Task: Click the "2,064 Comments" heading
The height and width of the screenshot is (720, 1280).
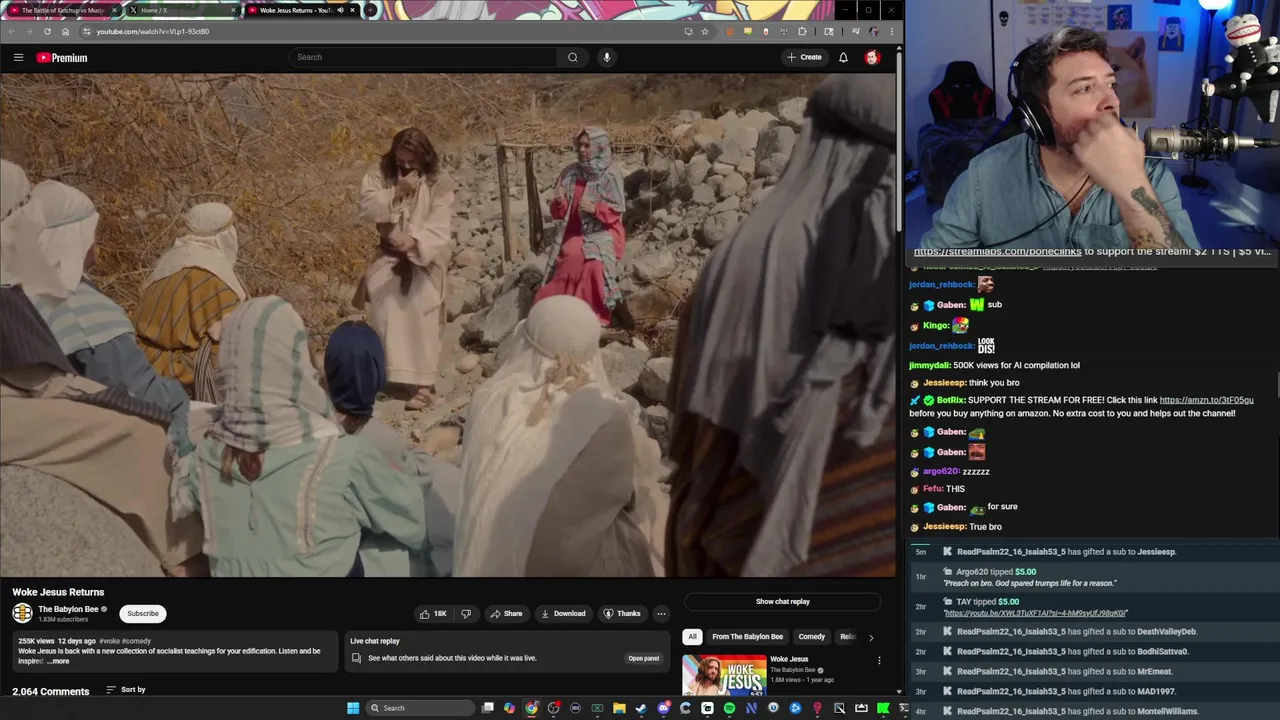Action: tap(51, 691)
